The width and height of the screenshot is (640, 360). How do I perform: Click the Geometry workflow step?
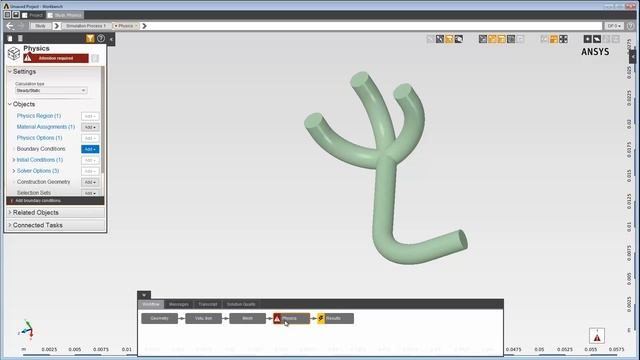tap(160, 318)
